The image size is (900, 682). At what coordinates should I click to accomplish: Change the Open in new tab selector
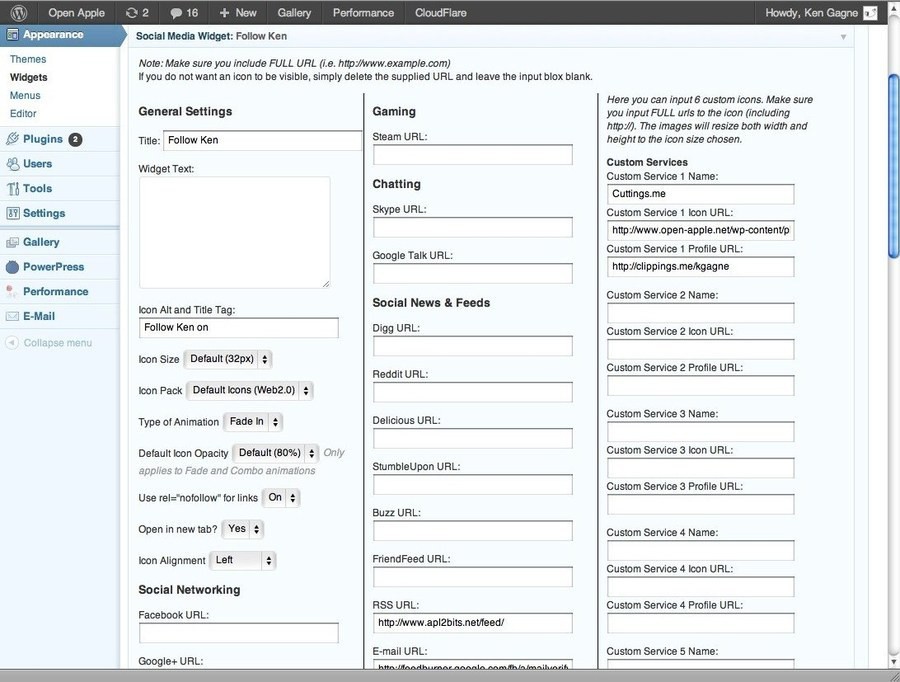coord(244,529)
